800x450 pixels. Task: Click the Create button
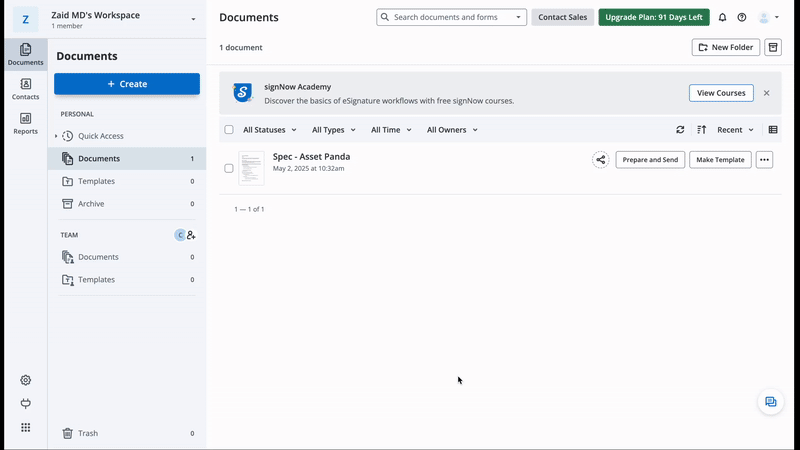127,84
